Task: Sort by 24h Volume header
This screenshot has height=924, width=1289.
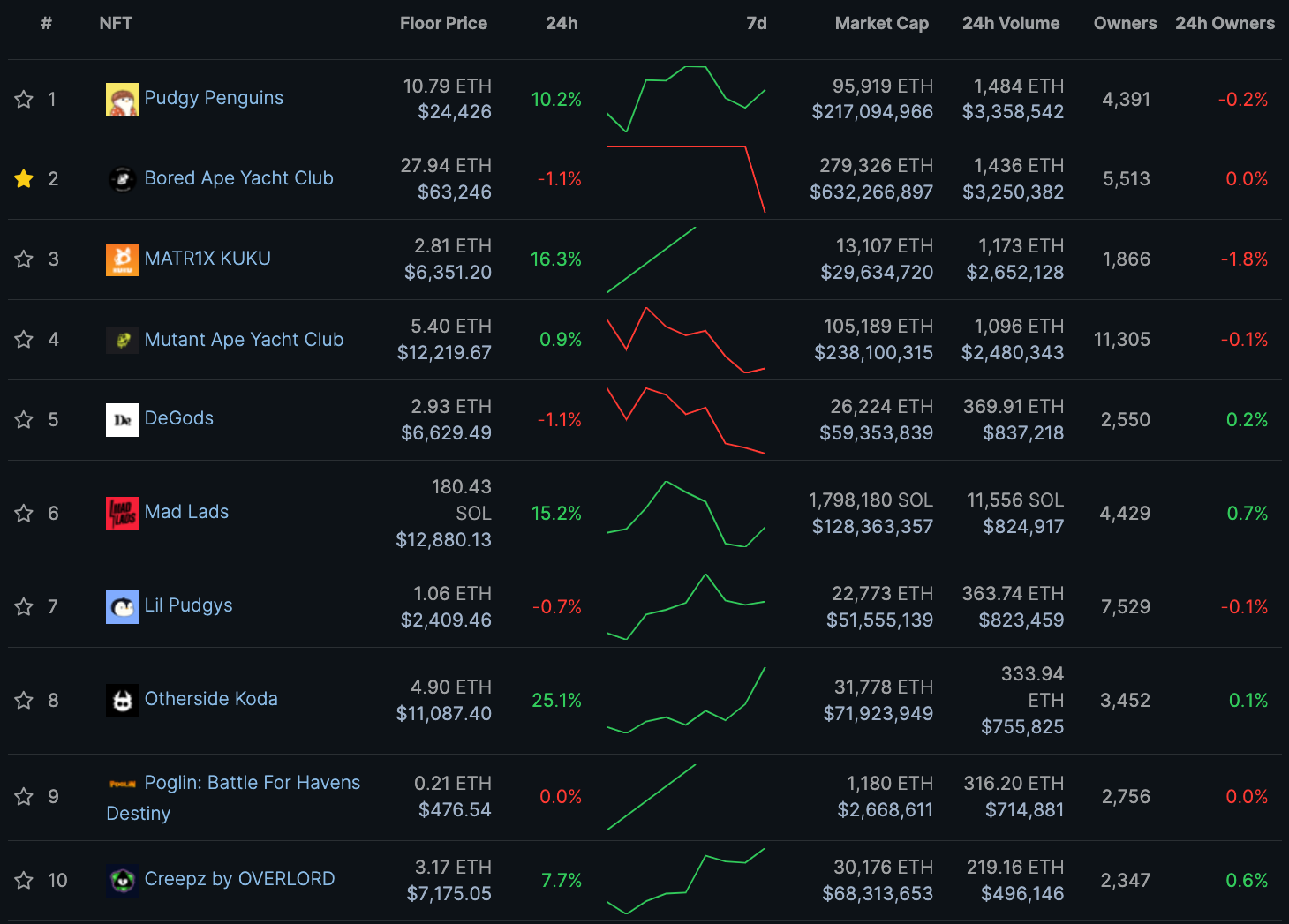Action: coord(1011,23)
